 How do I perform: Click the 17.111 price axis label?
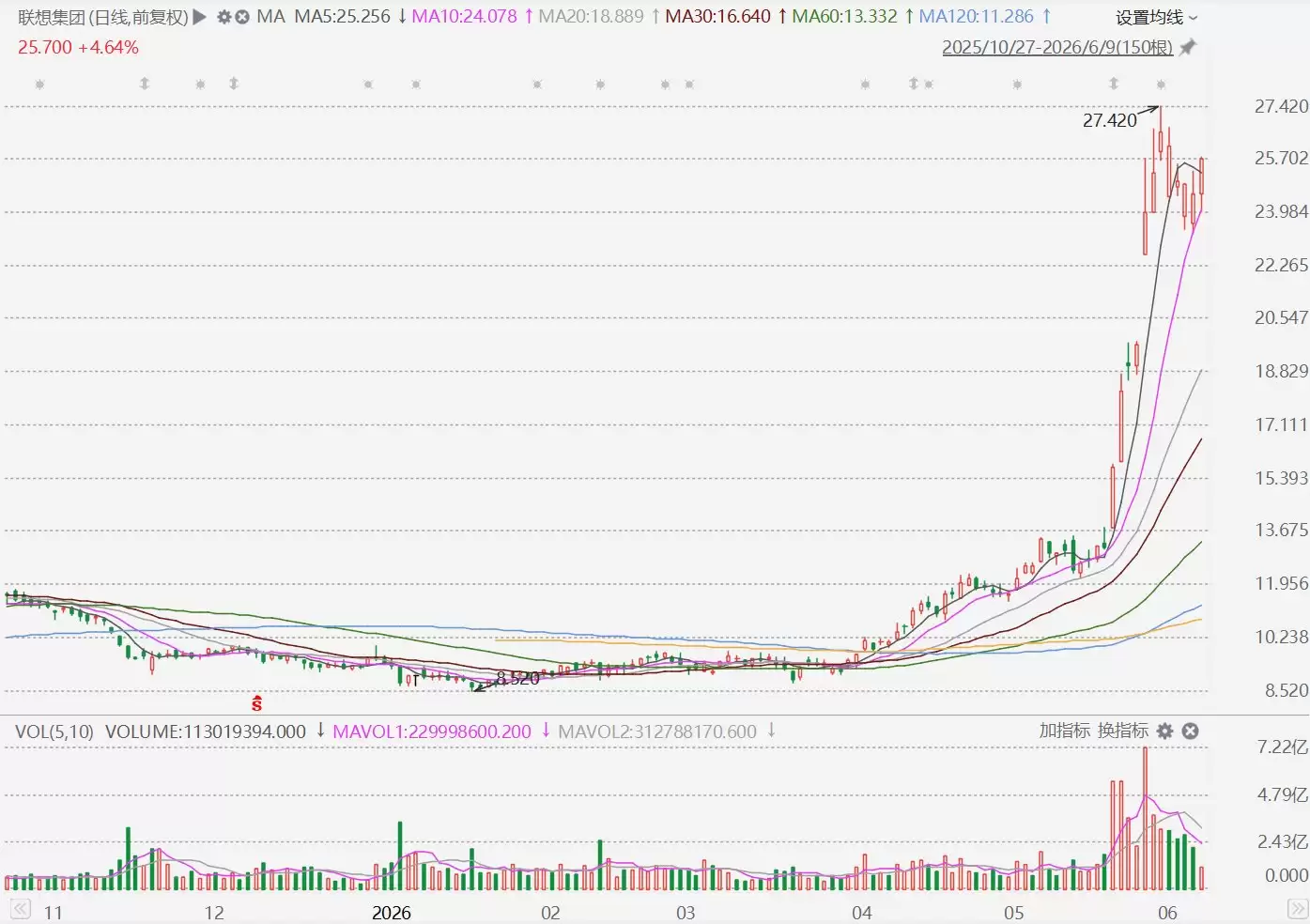(x=1281, y=424)
